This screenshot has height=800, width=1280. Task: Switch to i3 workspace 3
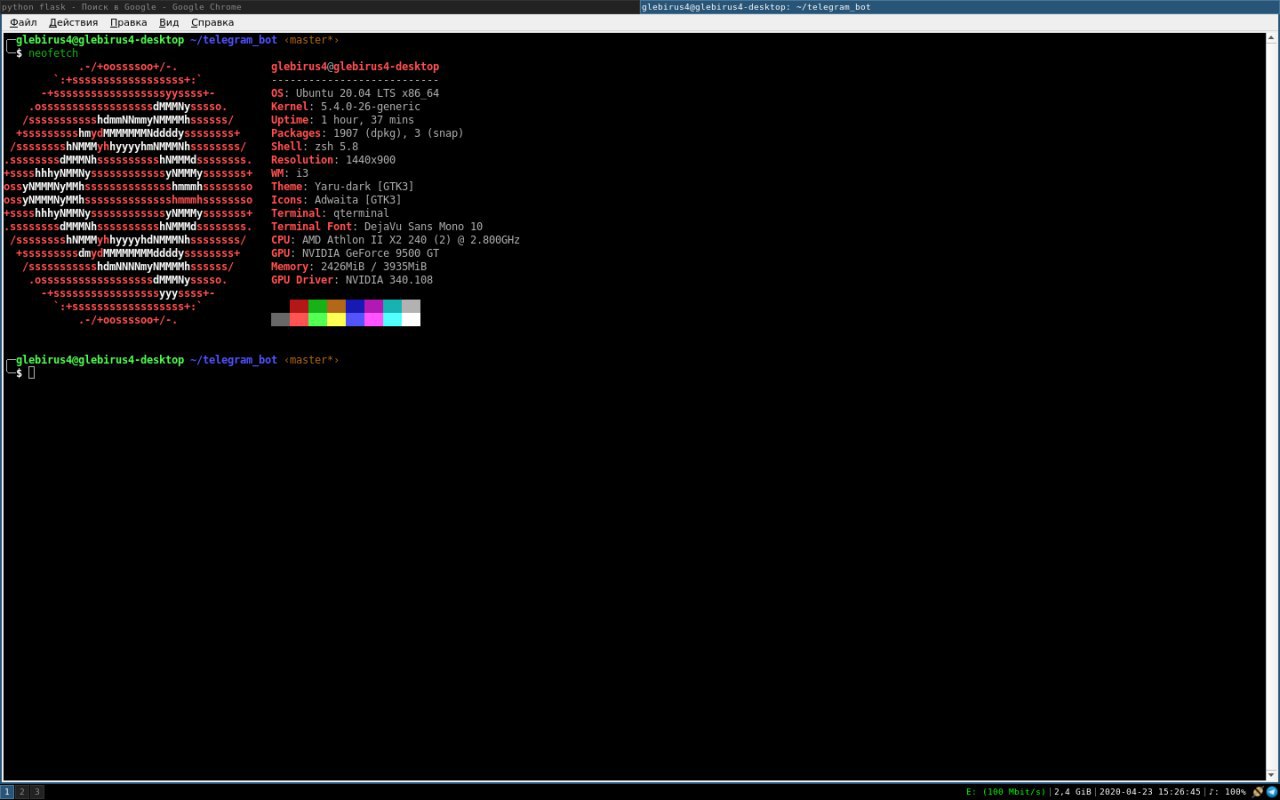coord(37,792)
